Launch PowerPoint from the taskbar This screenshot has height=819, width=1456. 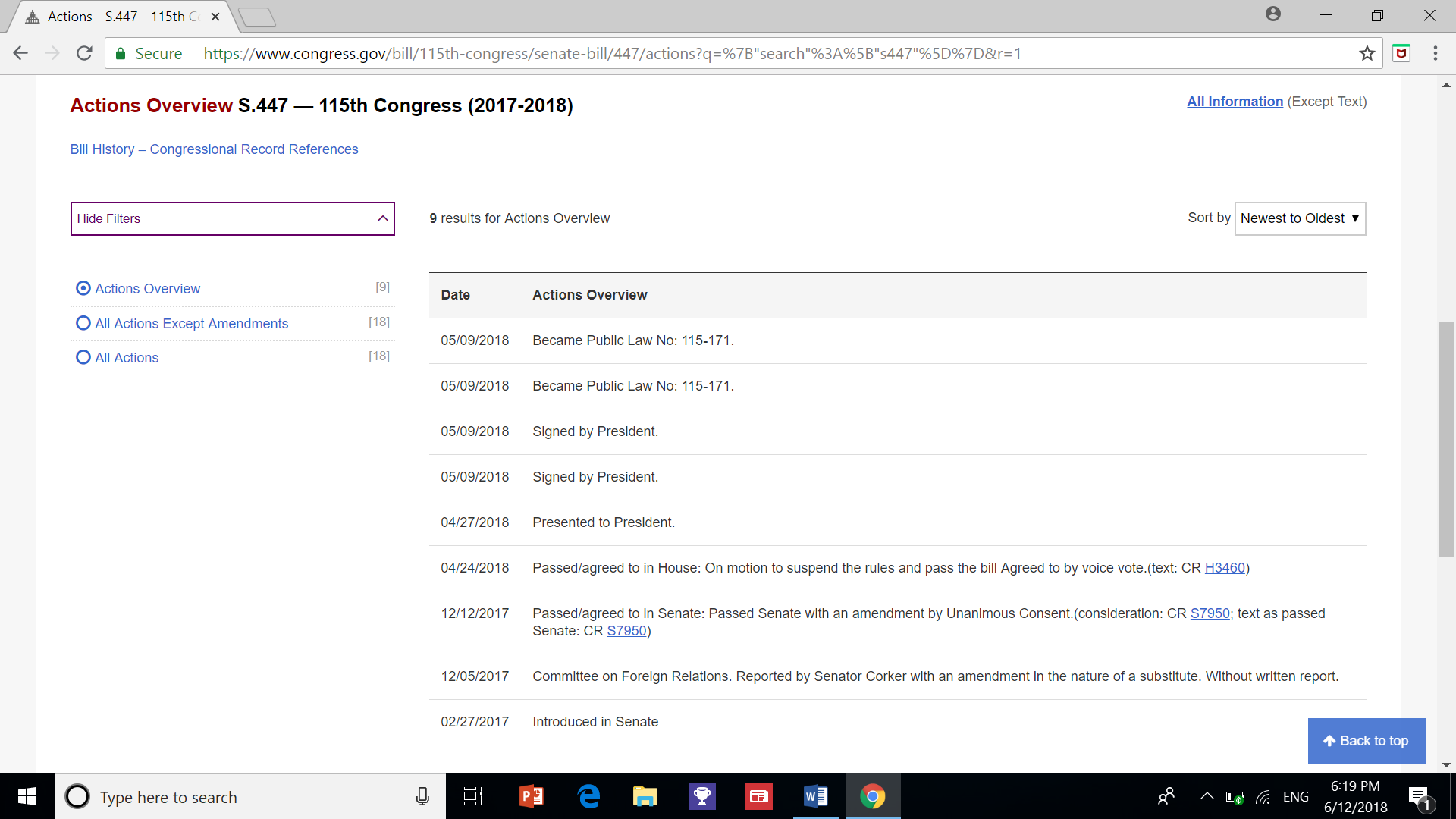tap(531, 796)
